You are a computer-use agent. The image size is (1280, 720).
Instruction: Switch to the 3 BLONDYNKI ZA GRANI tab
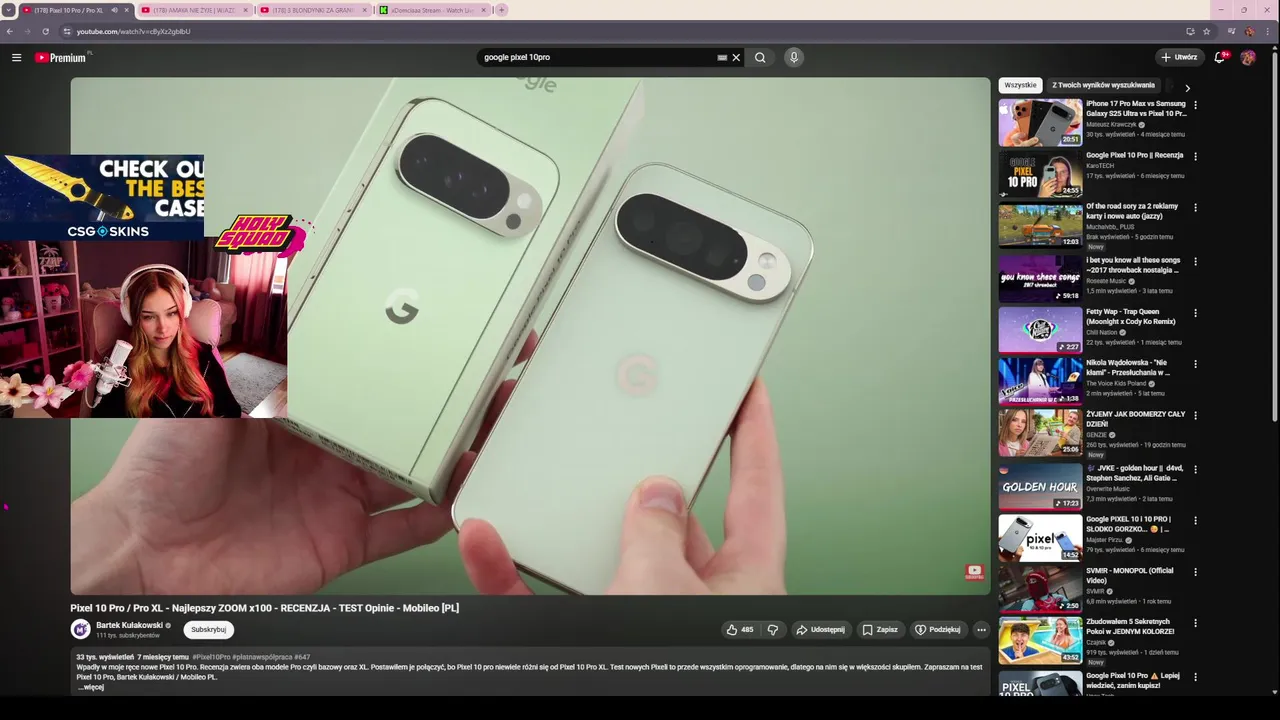(314, 10)
